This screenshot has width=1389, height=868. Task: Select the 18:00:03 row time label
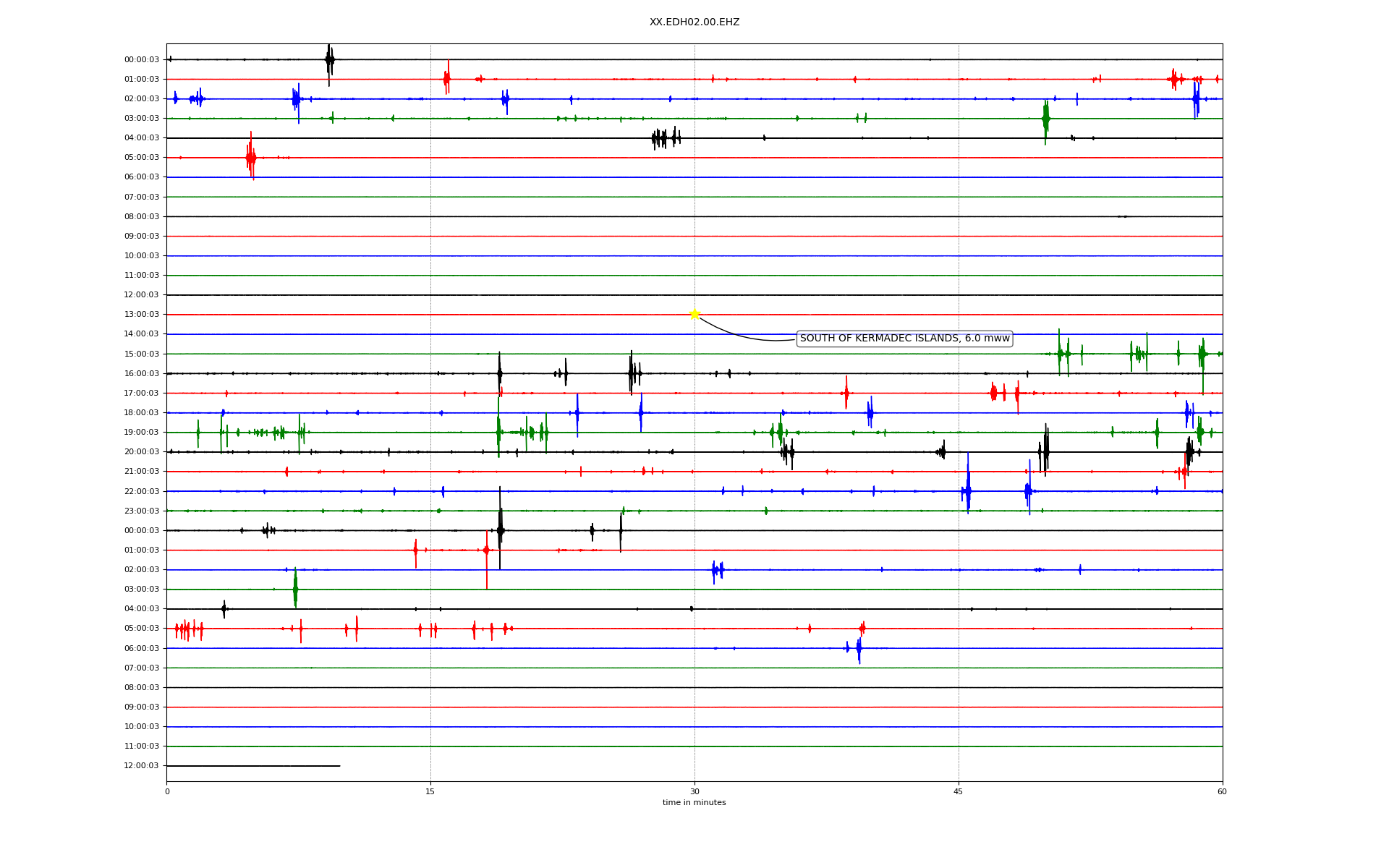coord(141,413)
